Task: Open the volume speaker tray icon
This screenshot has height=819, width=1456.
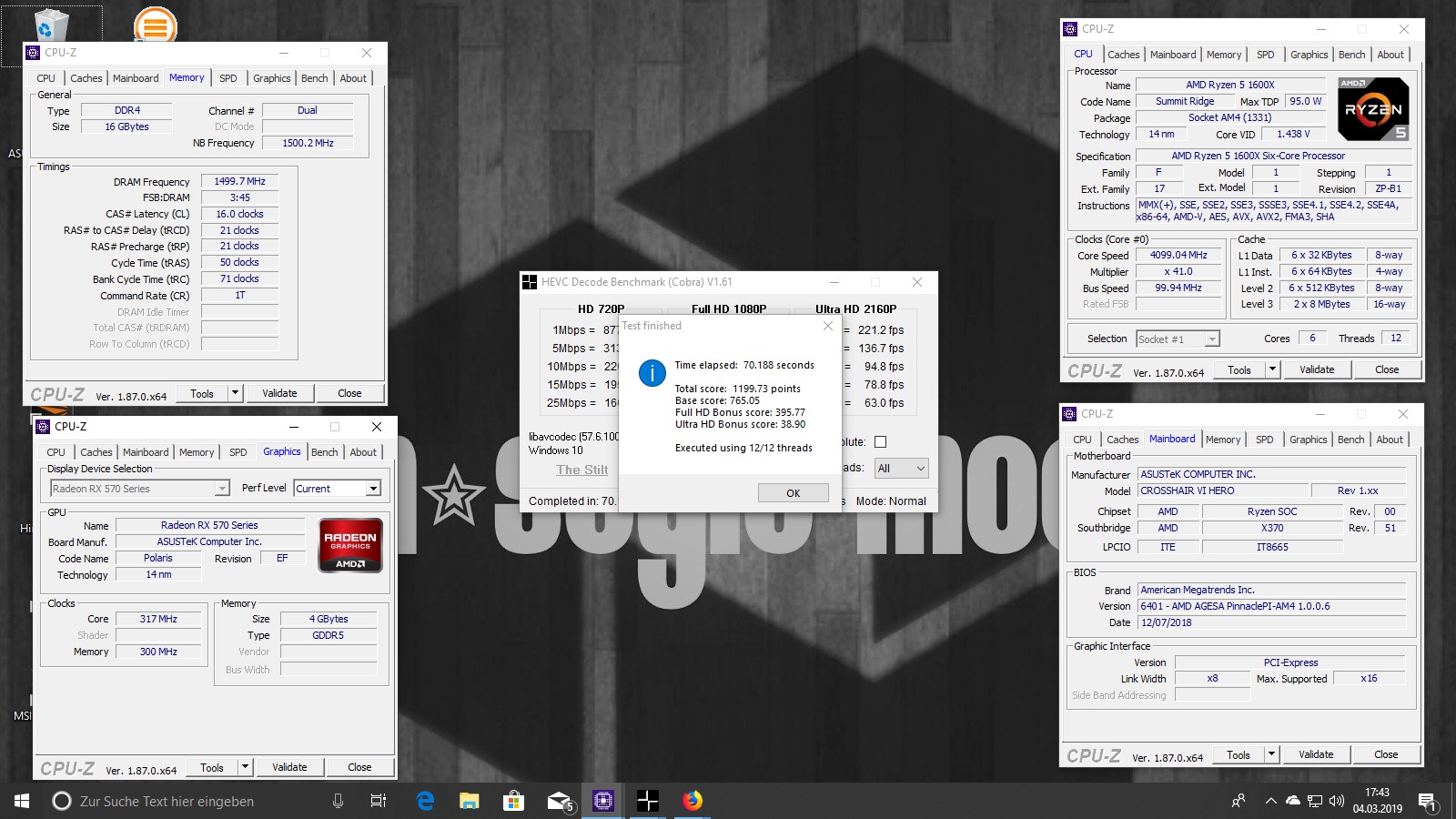Action: (1336, 801)
